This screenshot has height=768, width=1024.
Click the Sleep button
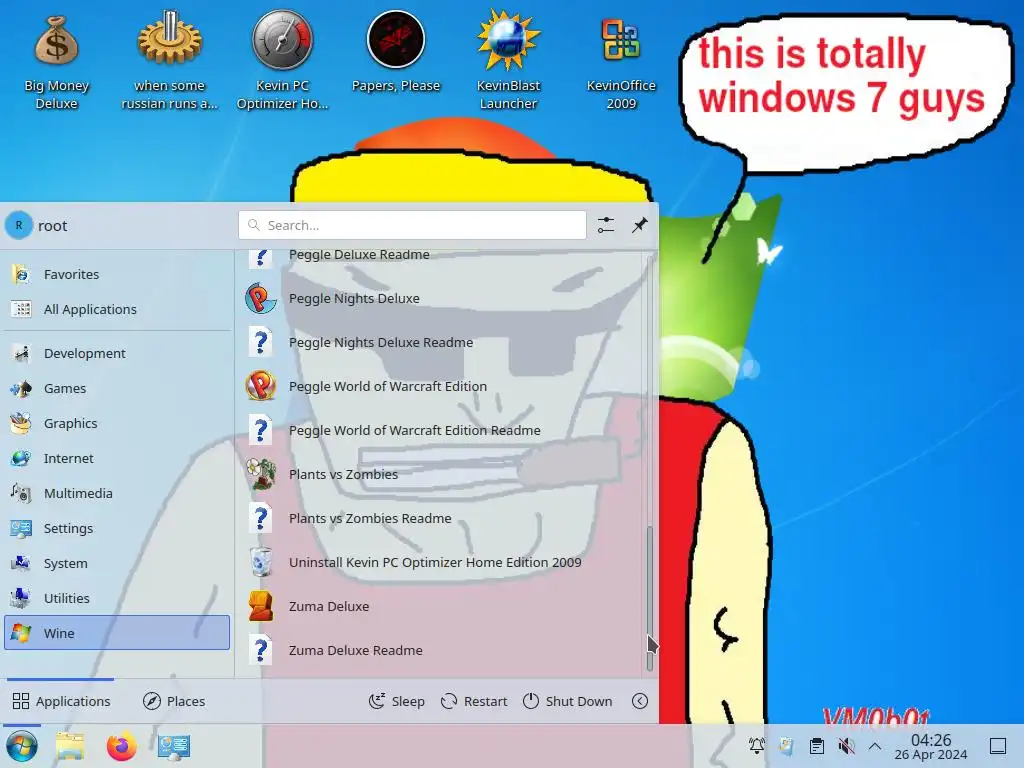[396, 701]
